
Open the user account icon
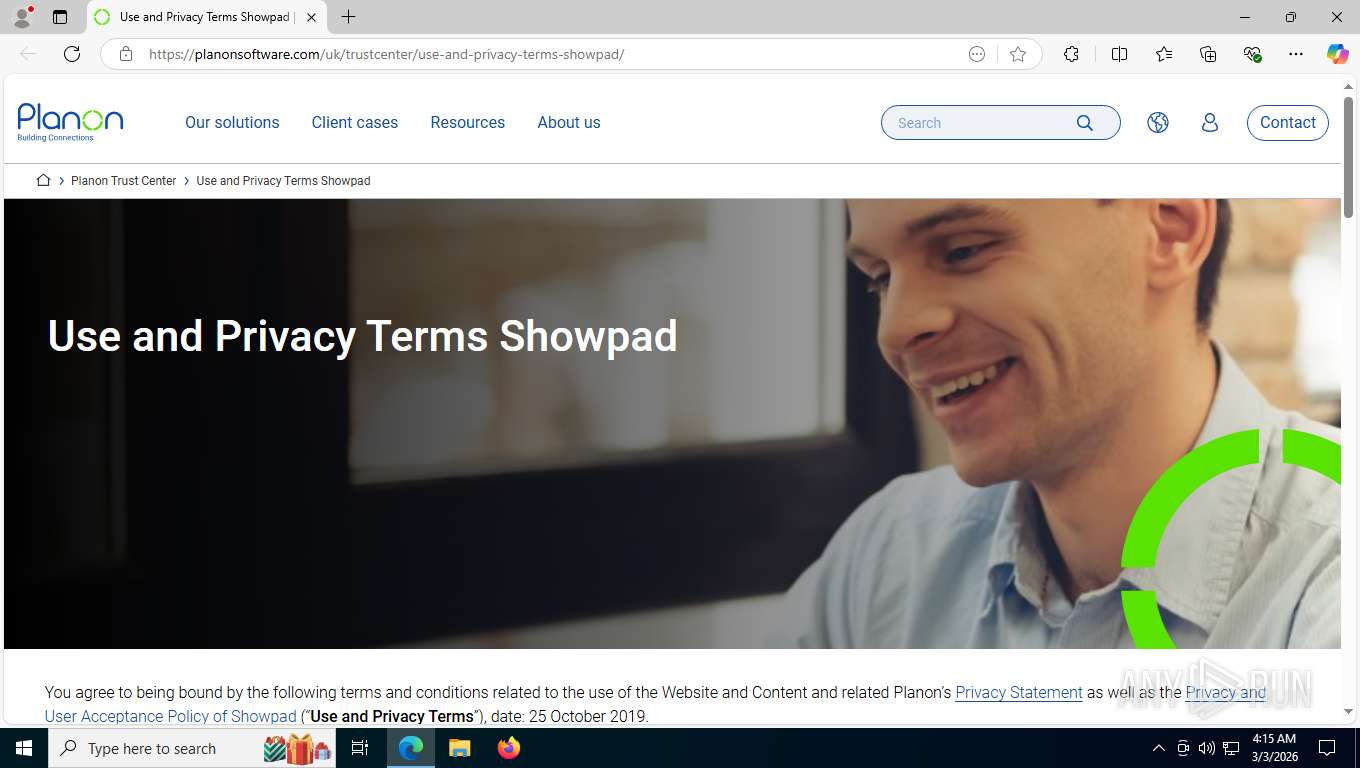click(1210, 122)
